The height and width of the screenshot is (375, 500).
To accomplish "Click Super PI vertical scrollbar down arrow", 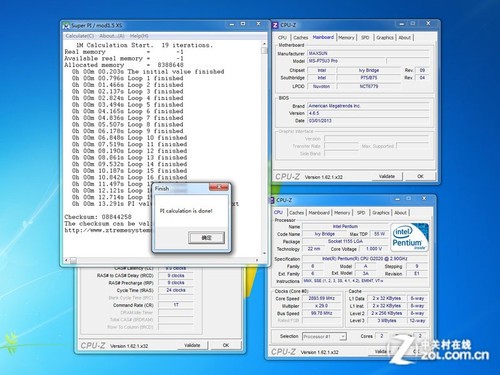I will (264, 254).
